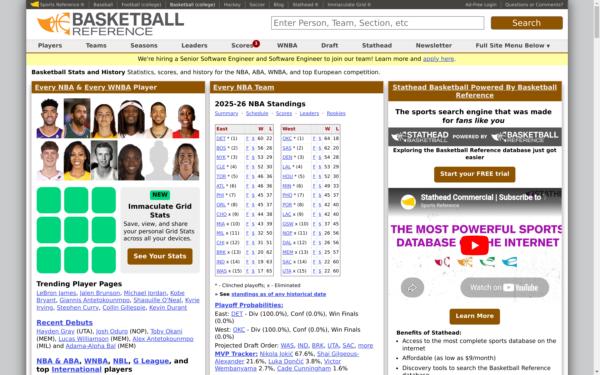Open LAL in the West standings
The image size is (600, 375).
[287, 167]
